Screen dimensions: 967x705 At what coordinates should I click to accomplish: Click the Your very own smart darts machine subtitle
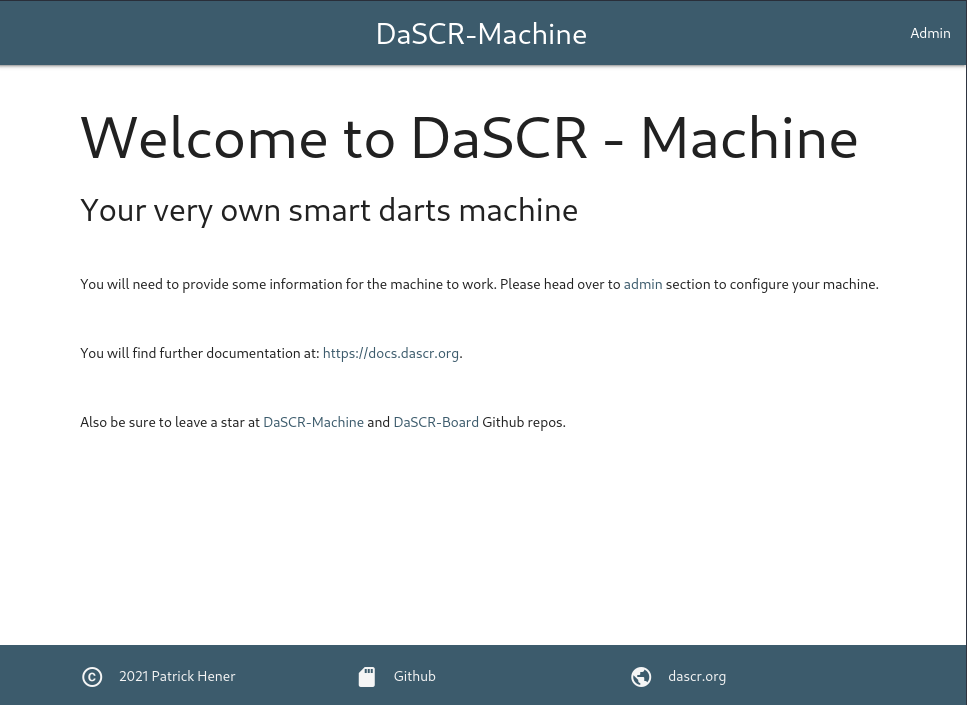[x=329, y=211]
